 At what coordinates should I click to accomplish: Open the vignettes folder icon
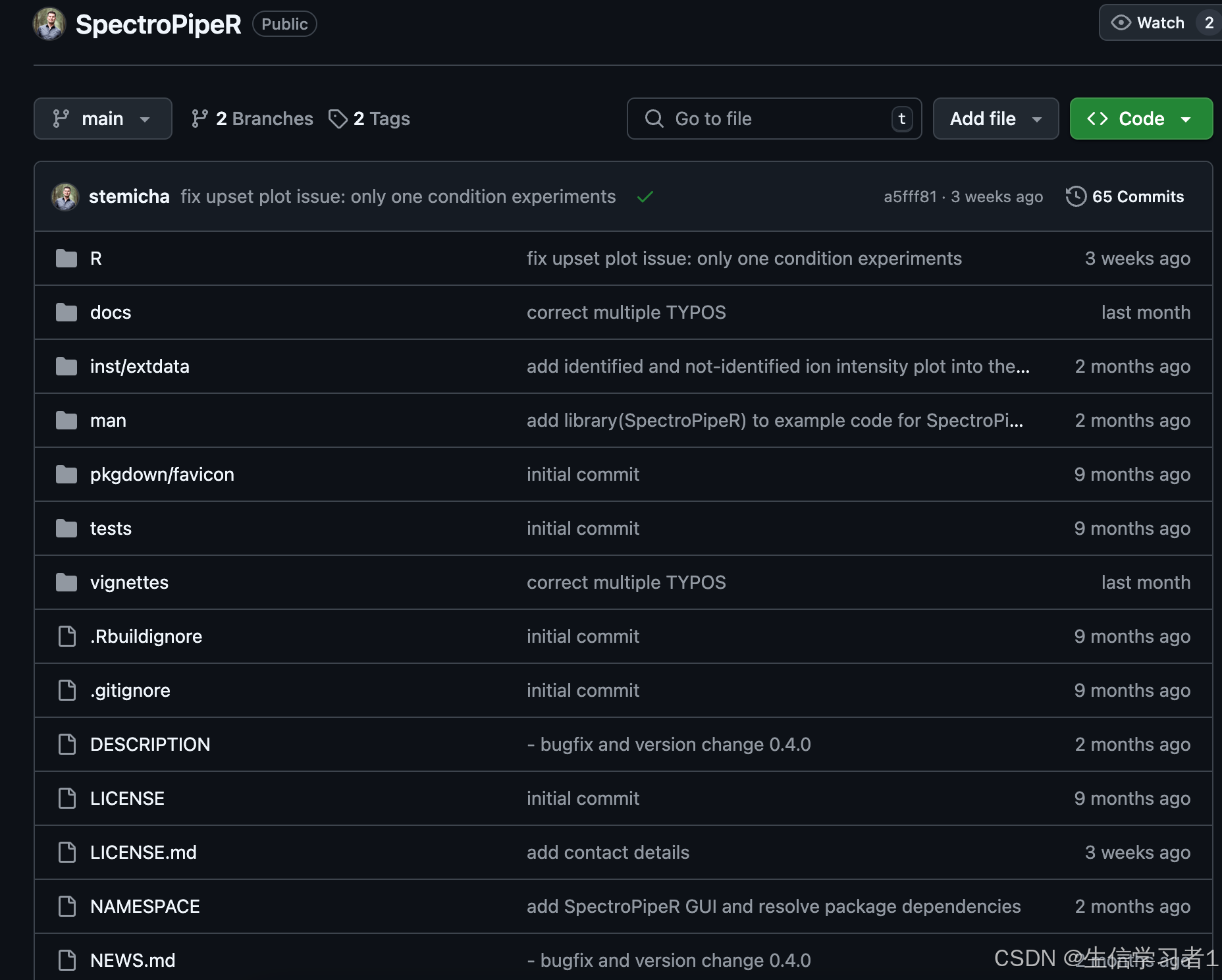(x=66, y=583)
